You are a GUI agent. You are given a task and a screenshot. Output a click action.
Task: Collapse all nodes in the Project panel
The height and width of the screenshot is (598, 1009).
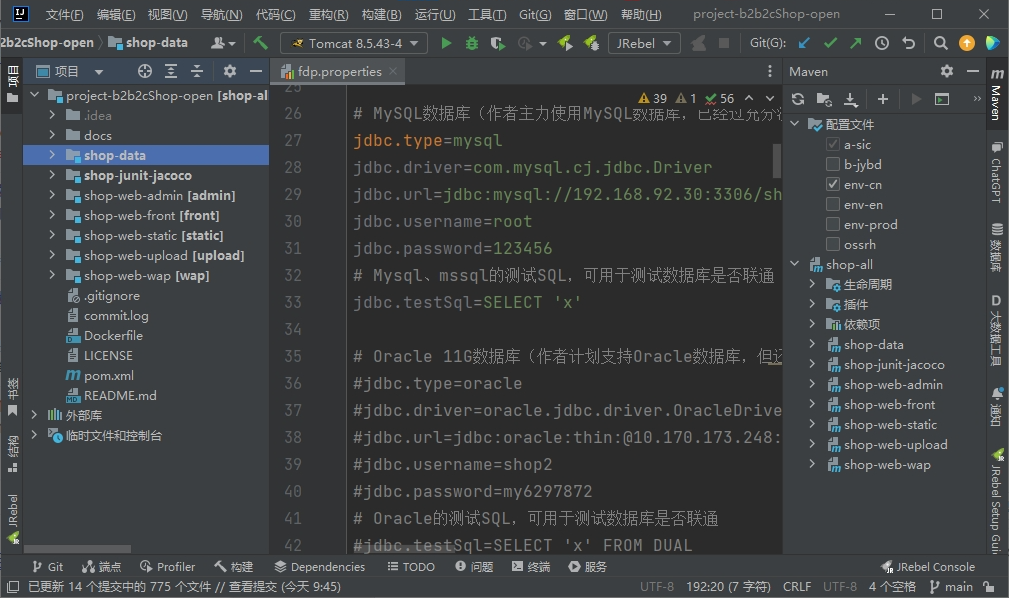click(197, 71)
